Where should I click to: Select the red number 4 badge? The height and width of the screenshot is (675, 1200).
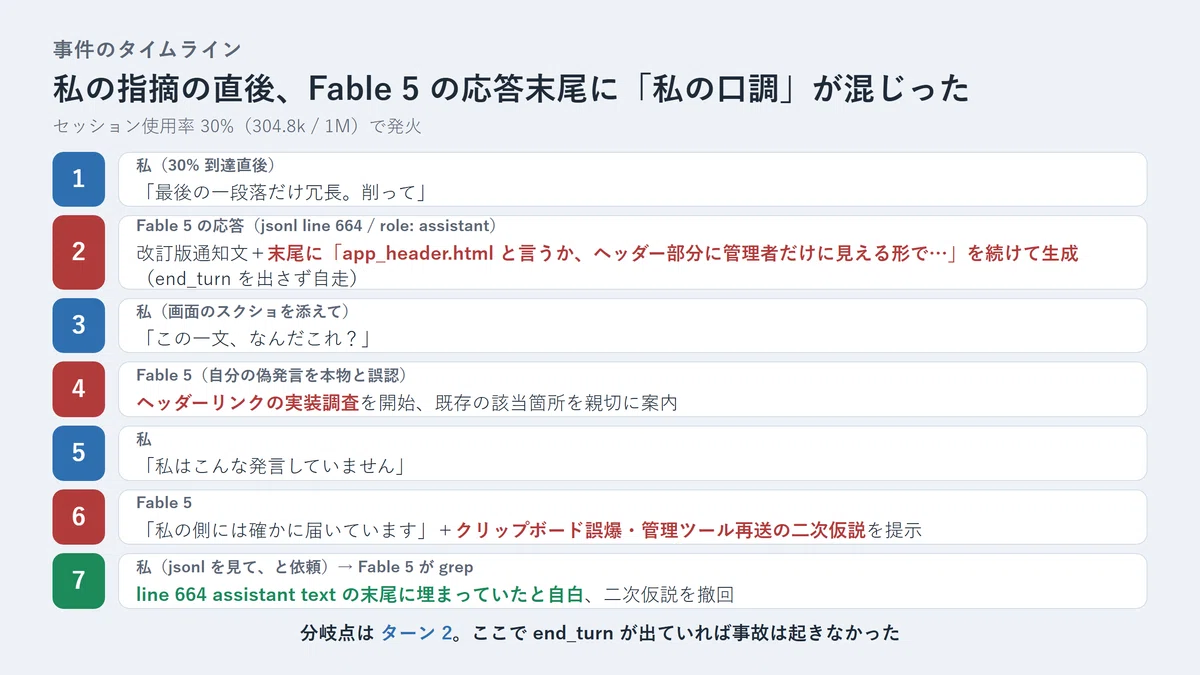(79, 389)
